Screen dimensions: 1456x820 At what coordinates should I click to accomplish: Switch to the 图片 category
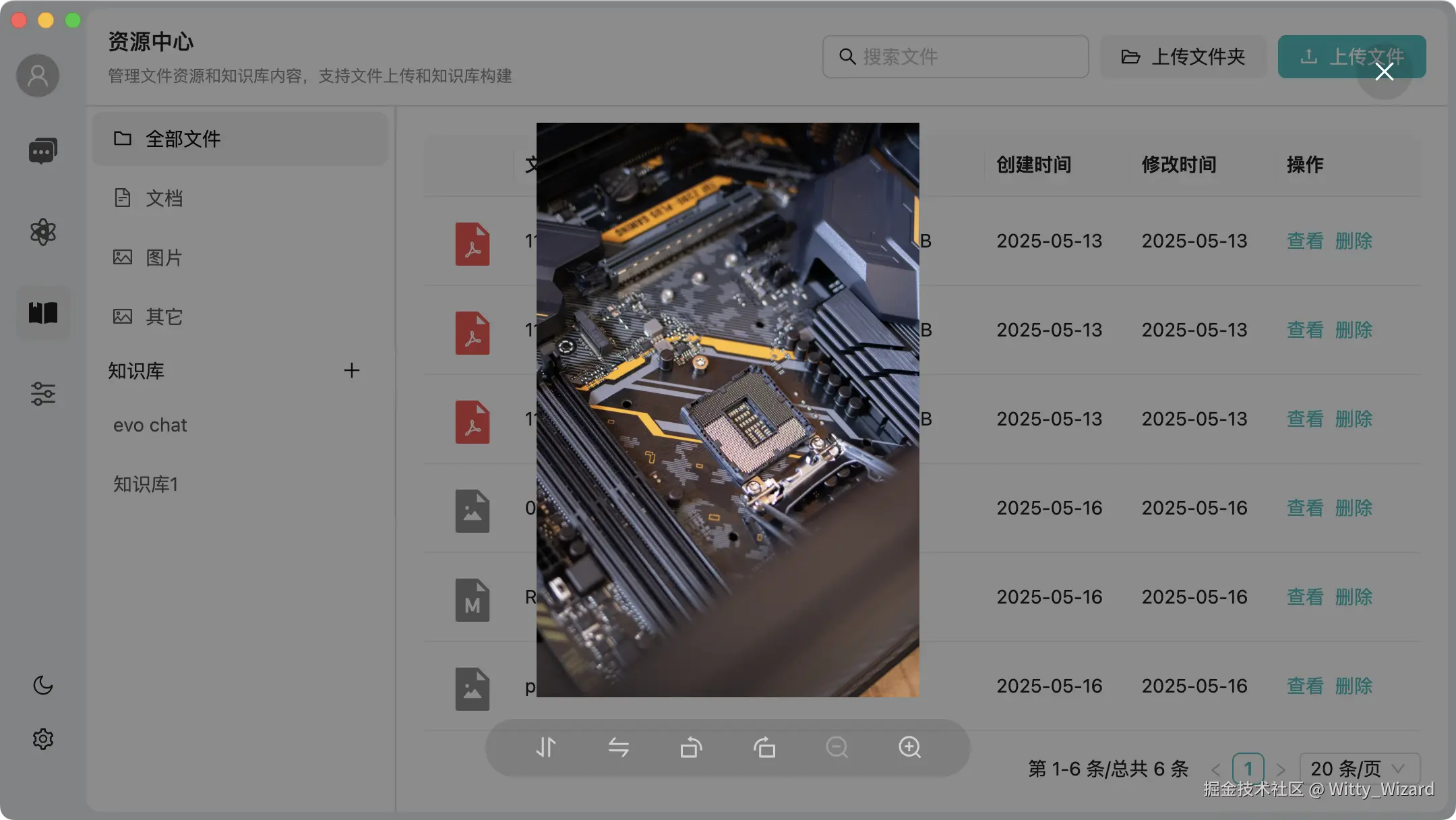click(162, 257)
